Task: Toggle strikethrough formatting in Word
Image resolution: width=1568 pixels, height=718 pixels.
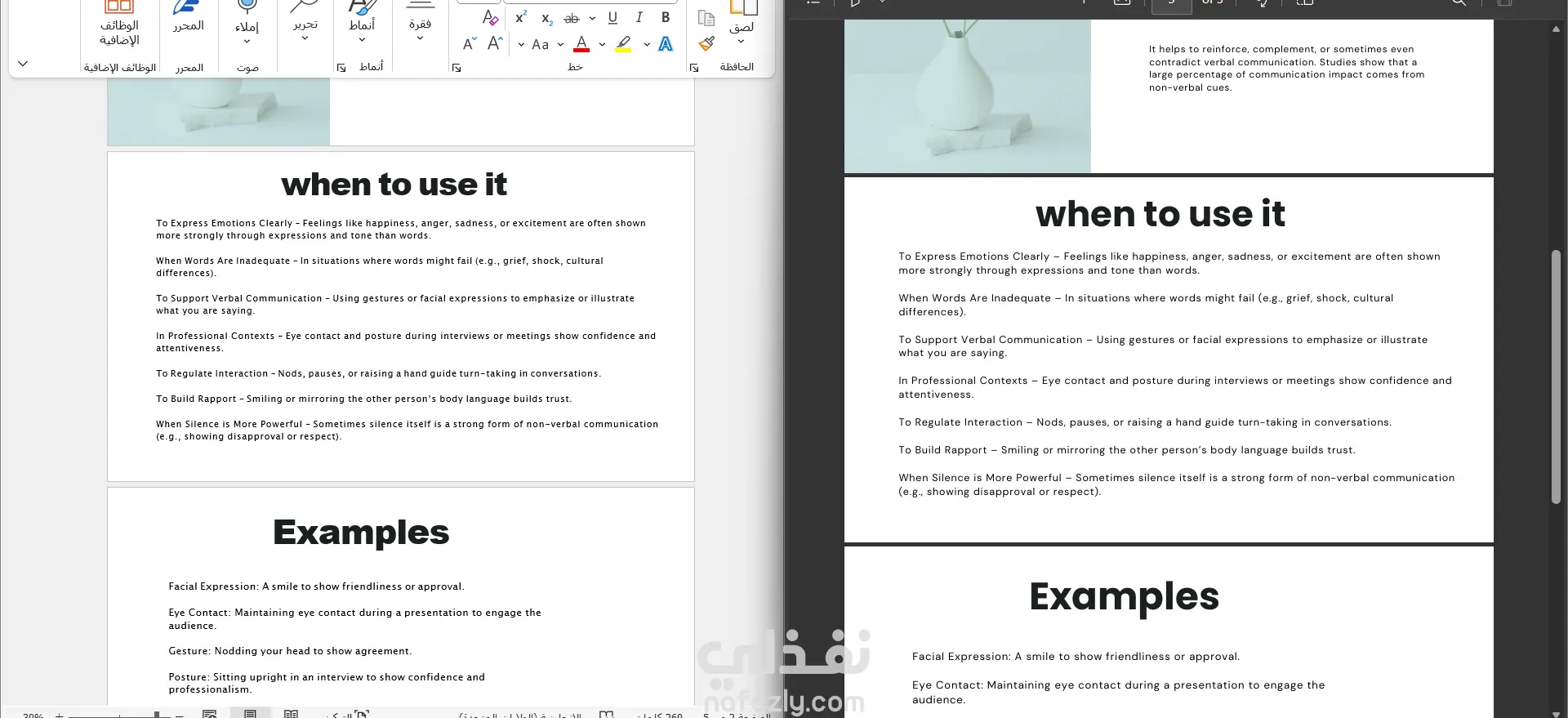Action: coord(572,18)
